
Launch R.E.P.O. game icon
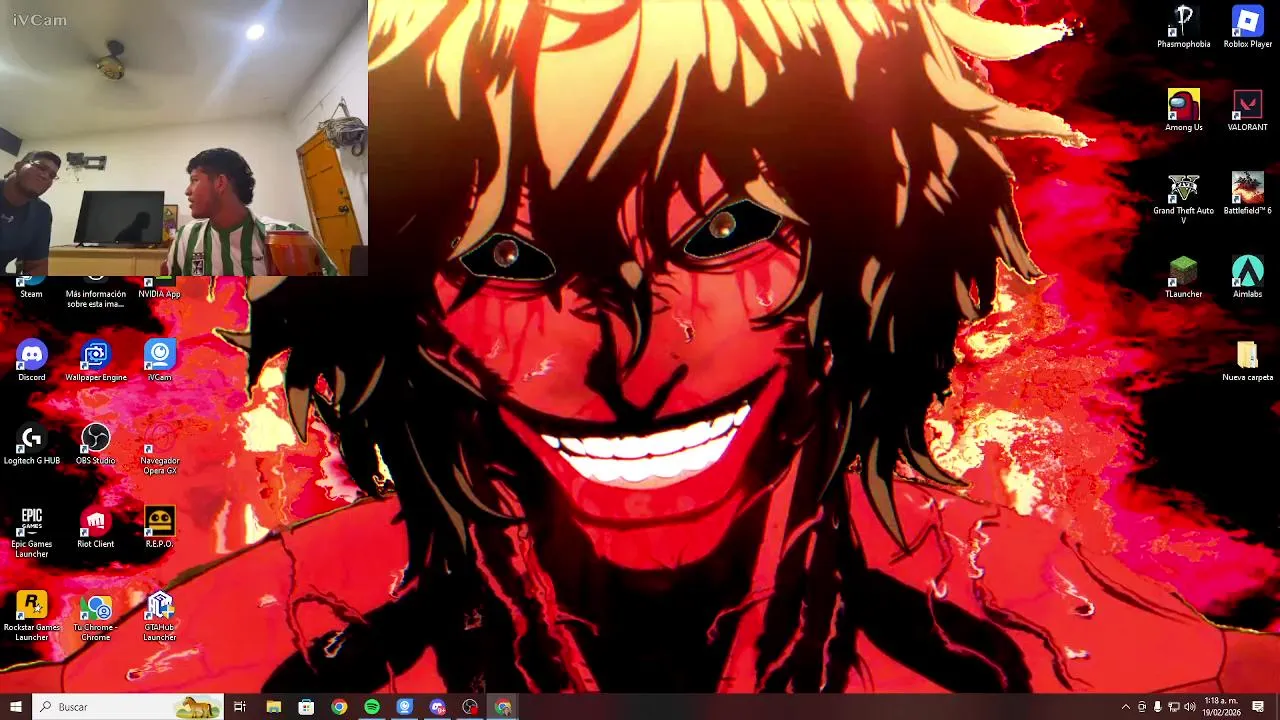160,527
